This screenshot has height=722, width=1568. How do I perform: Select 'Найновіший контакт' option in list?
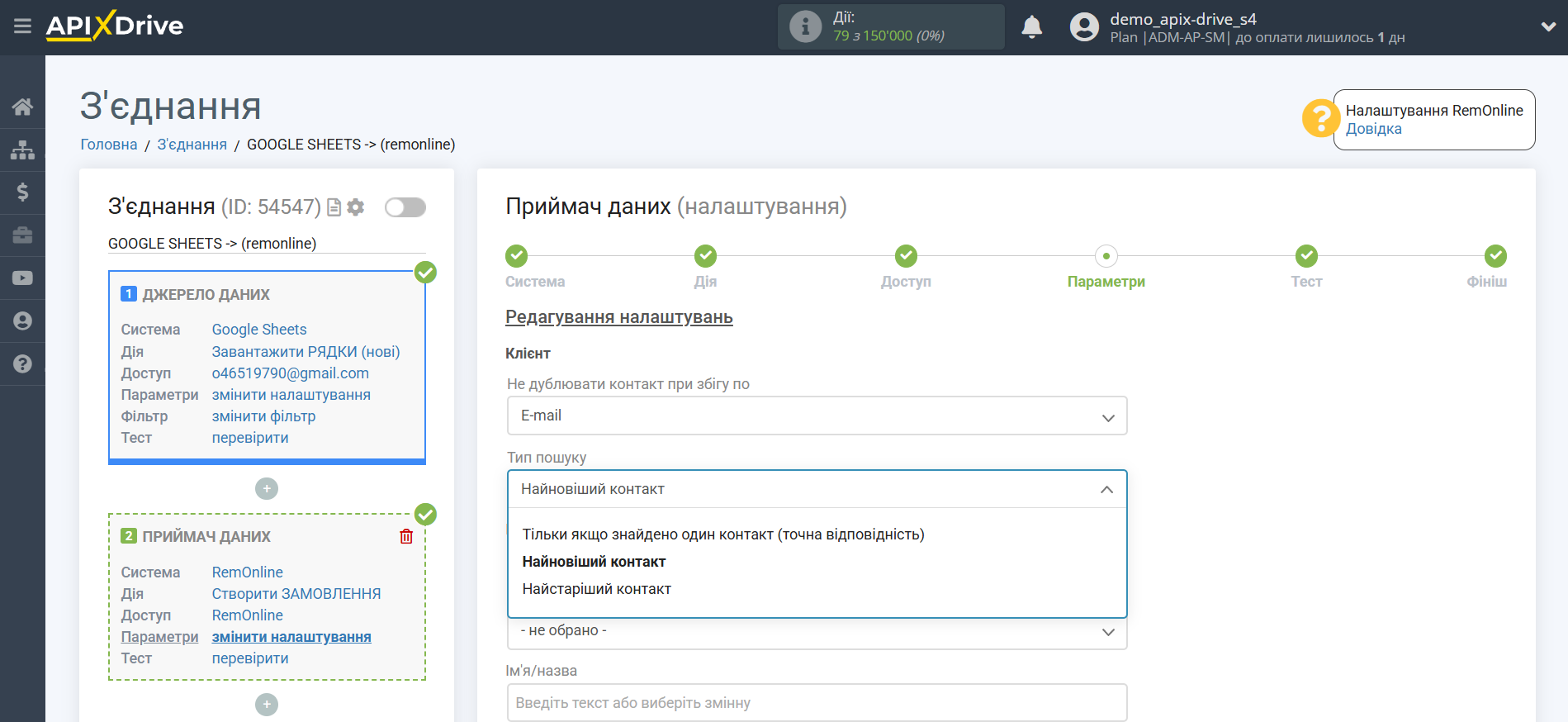tap(594, 562)
